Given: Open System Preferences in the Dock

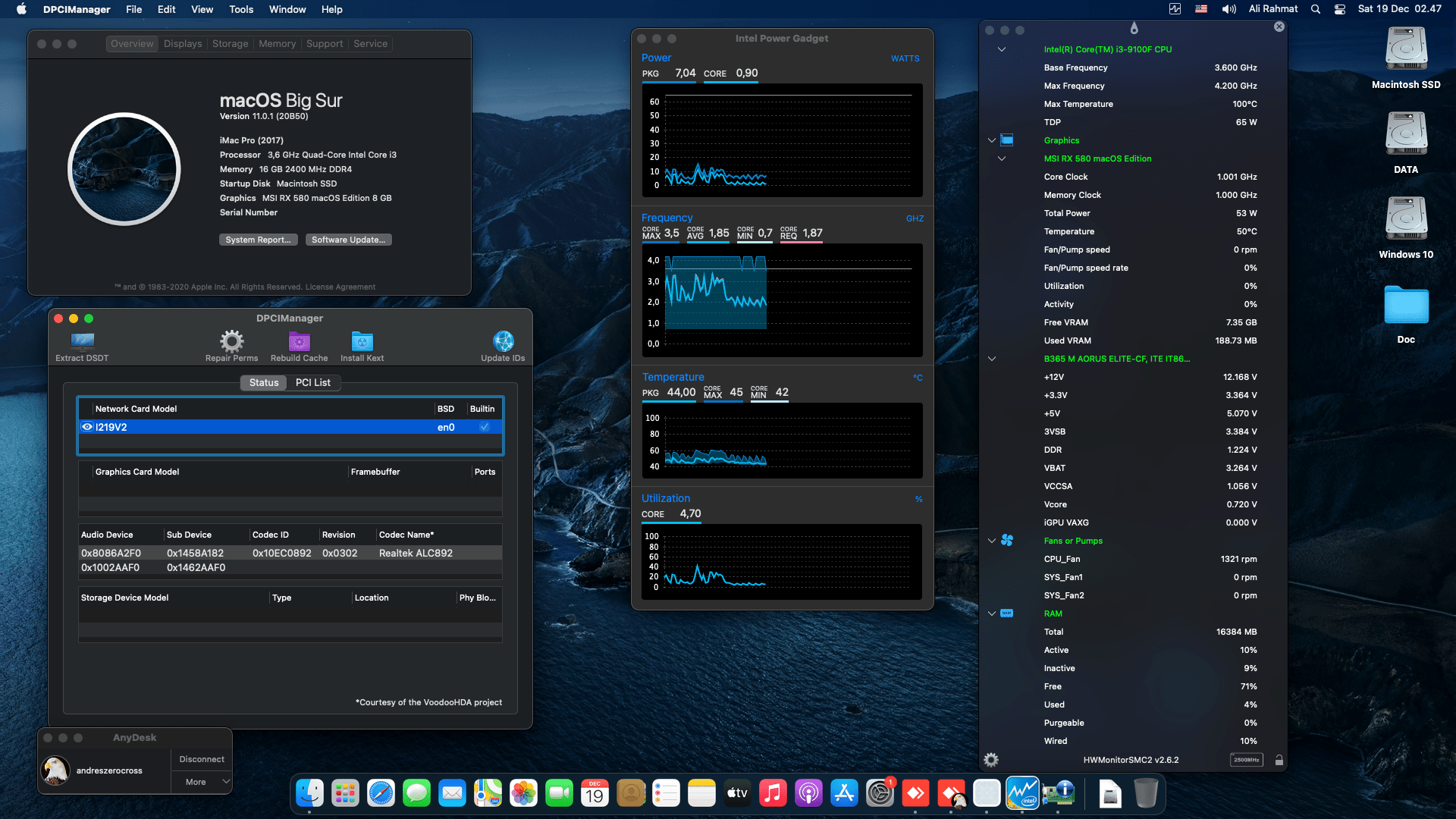Looking at the screenshot, I should pos(880,793).
